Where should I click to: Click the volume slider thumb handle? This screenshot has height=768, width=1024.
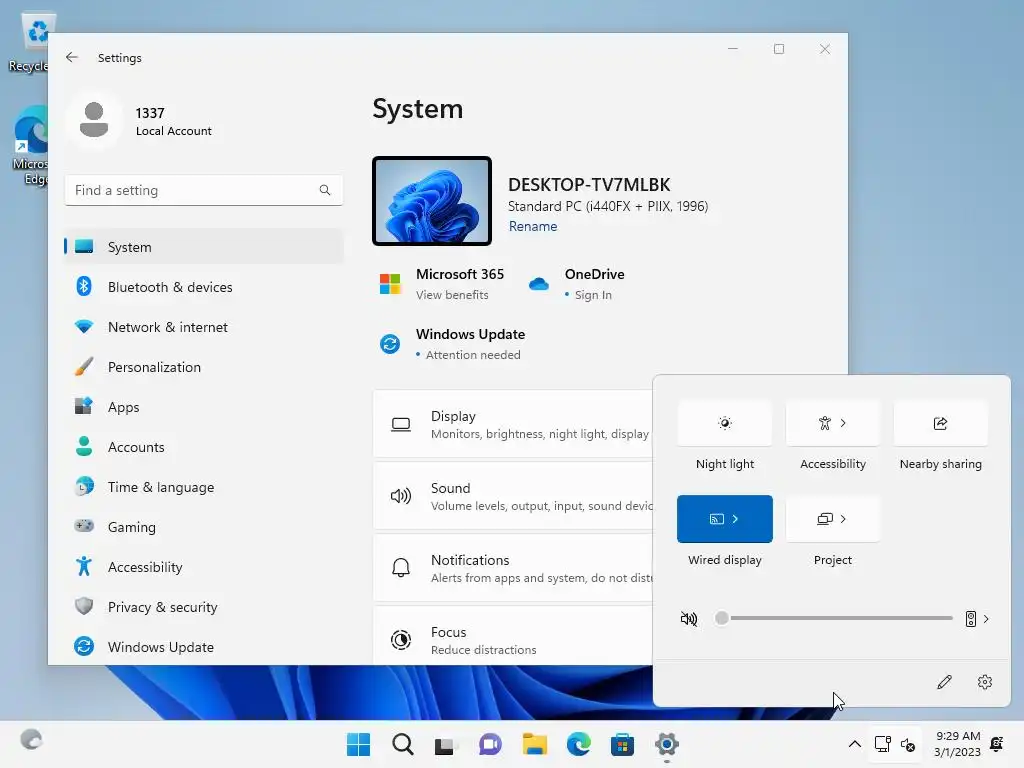tap(722, 618)
